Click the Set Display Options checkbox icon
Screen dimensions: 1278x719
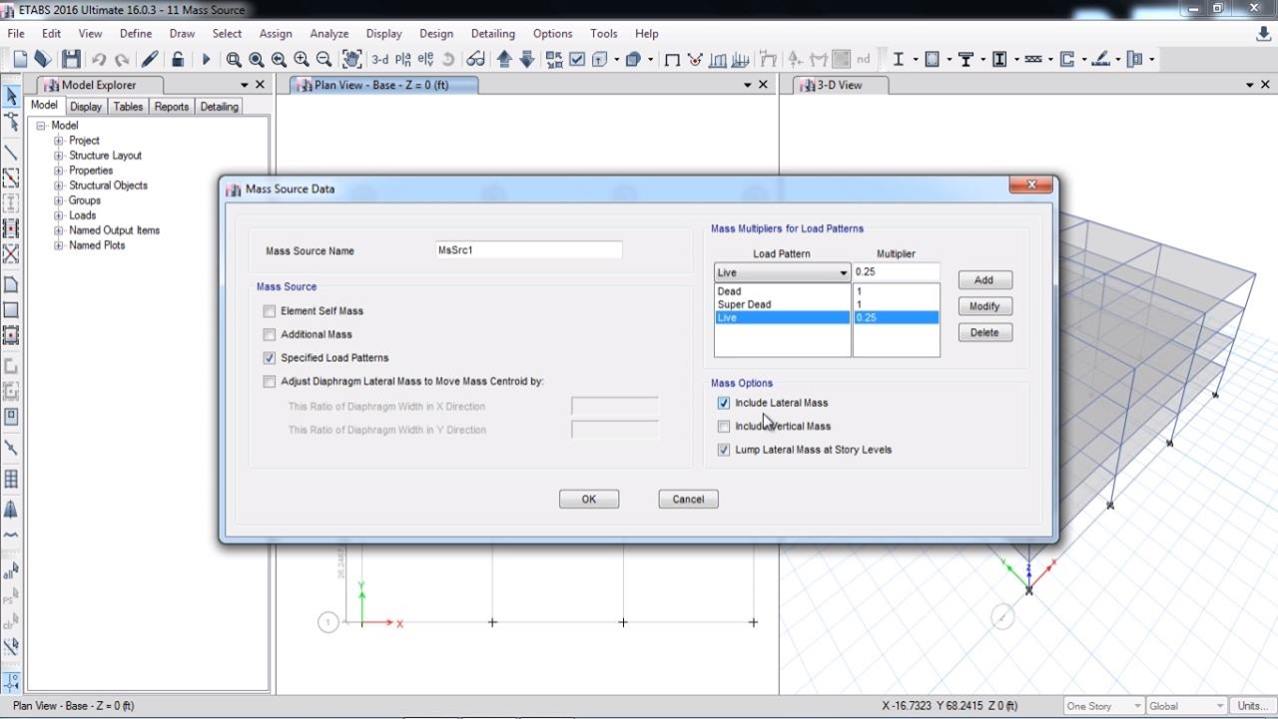(577, 60)
